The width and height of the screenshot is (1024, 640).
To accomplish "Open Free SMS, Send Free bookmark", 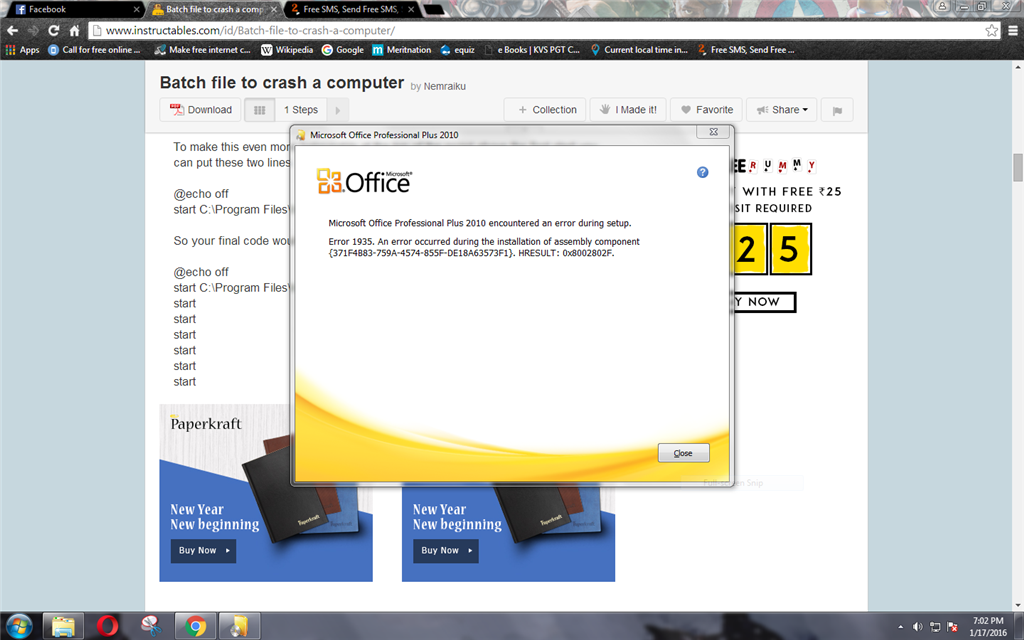I will [746, 50].
